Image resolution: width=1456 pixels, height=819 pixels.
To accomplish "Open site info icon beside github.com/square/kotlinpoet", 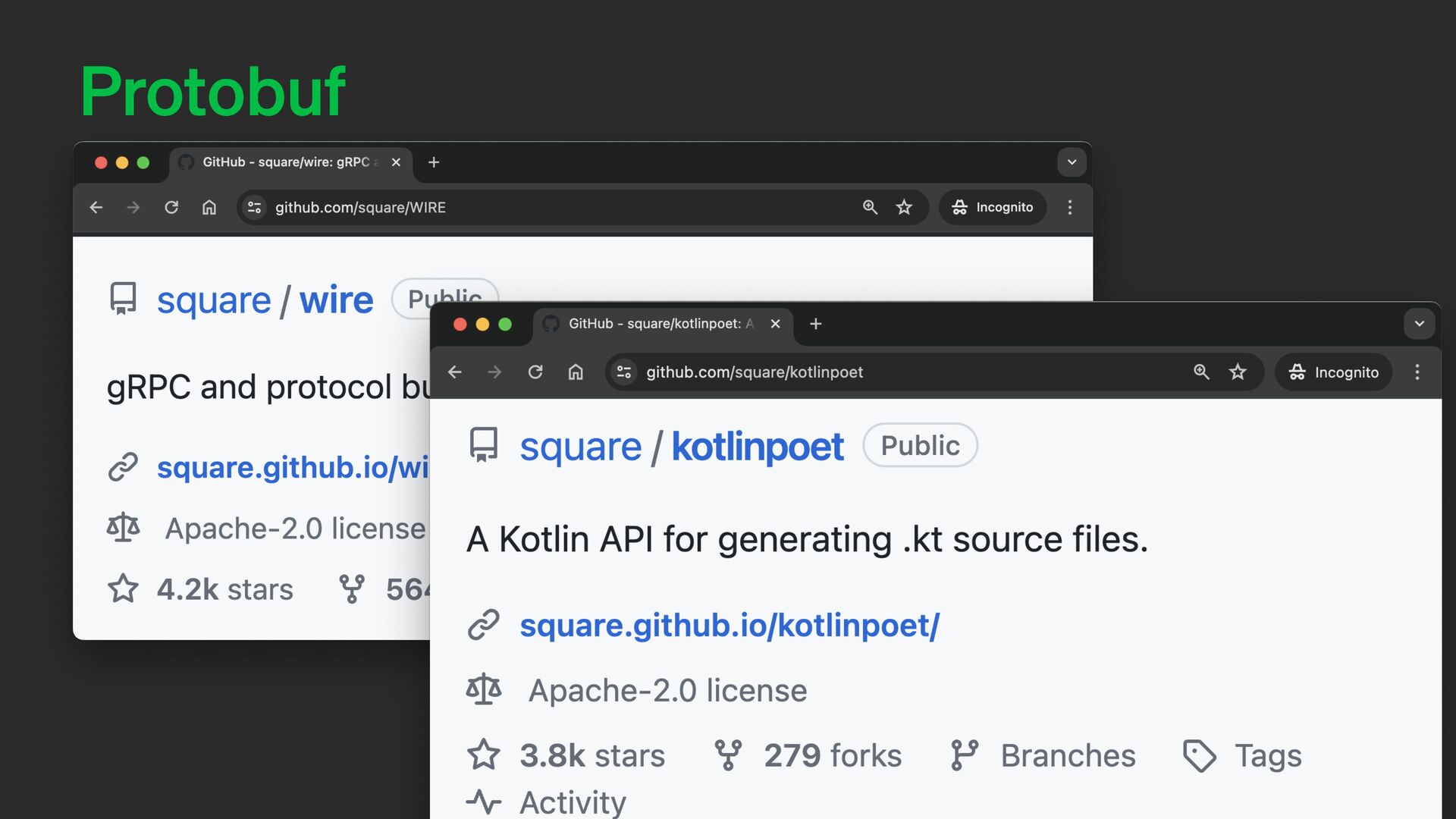I will point(624,372).
